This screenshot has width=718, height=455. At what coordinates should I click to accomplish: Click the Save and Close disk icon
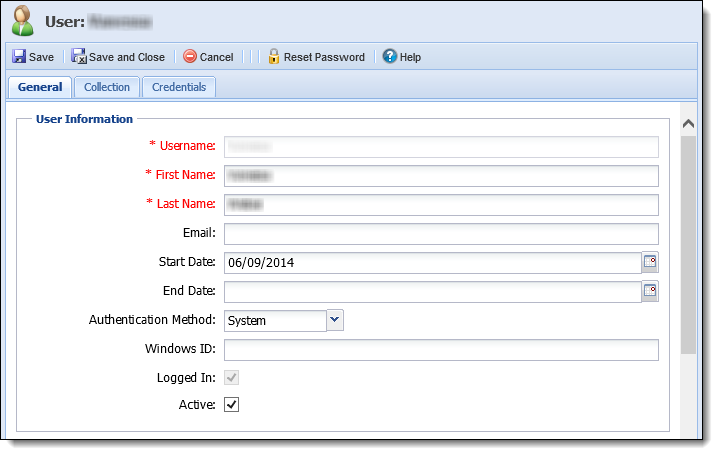point(79,56)
